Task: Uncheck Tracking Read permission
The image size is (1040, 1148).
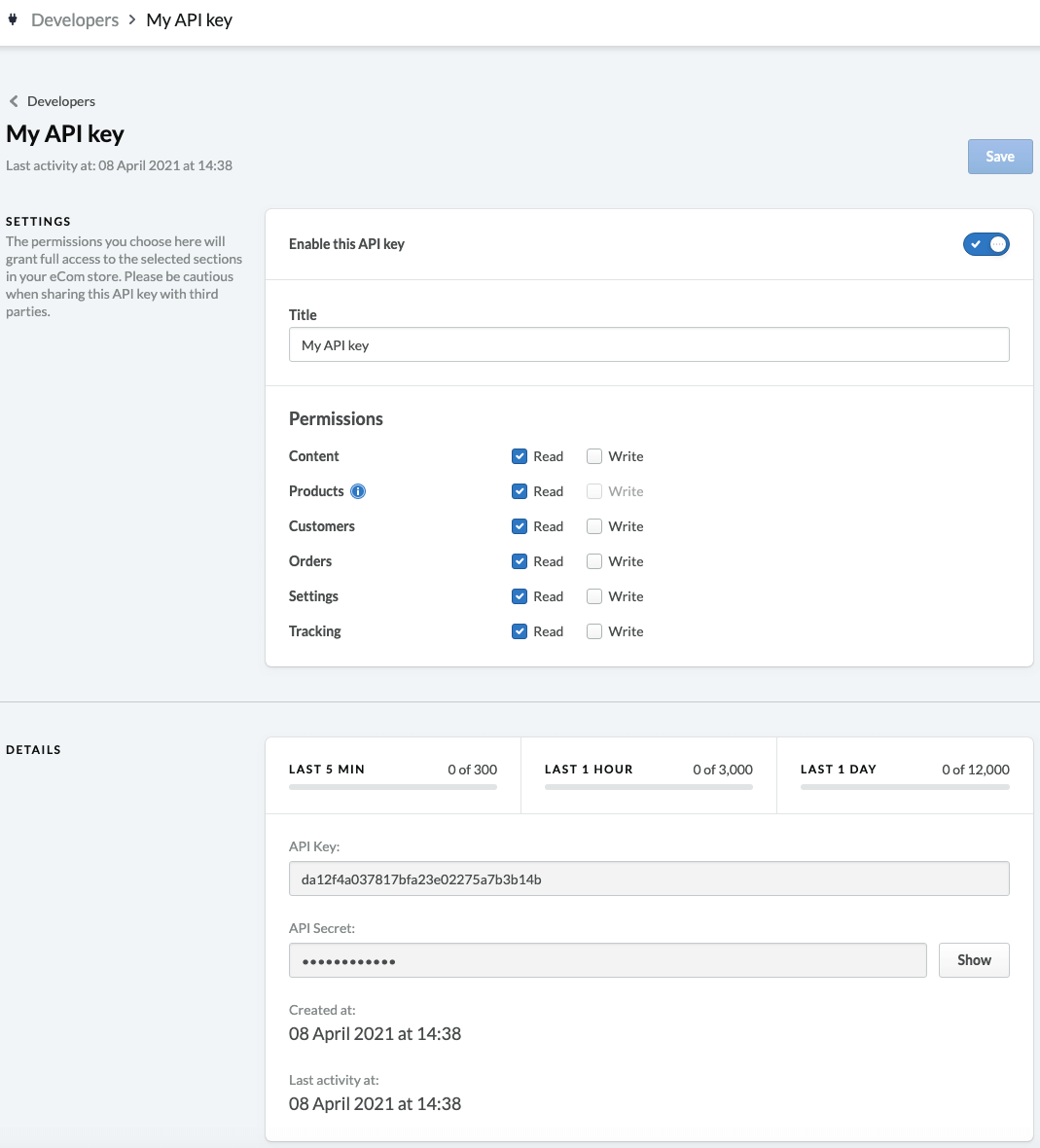Action: click(x=519, y=631)
